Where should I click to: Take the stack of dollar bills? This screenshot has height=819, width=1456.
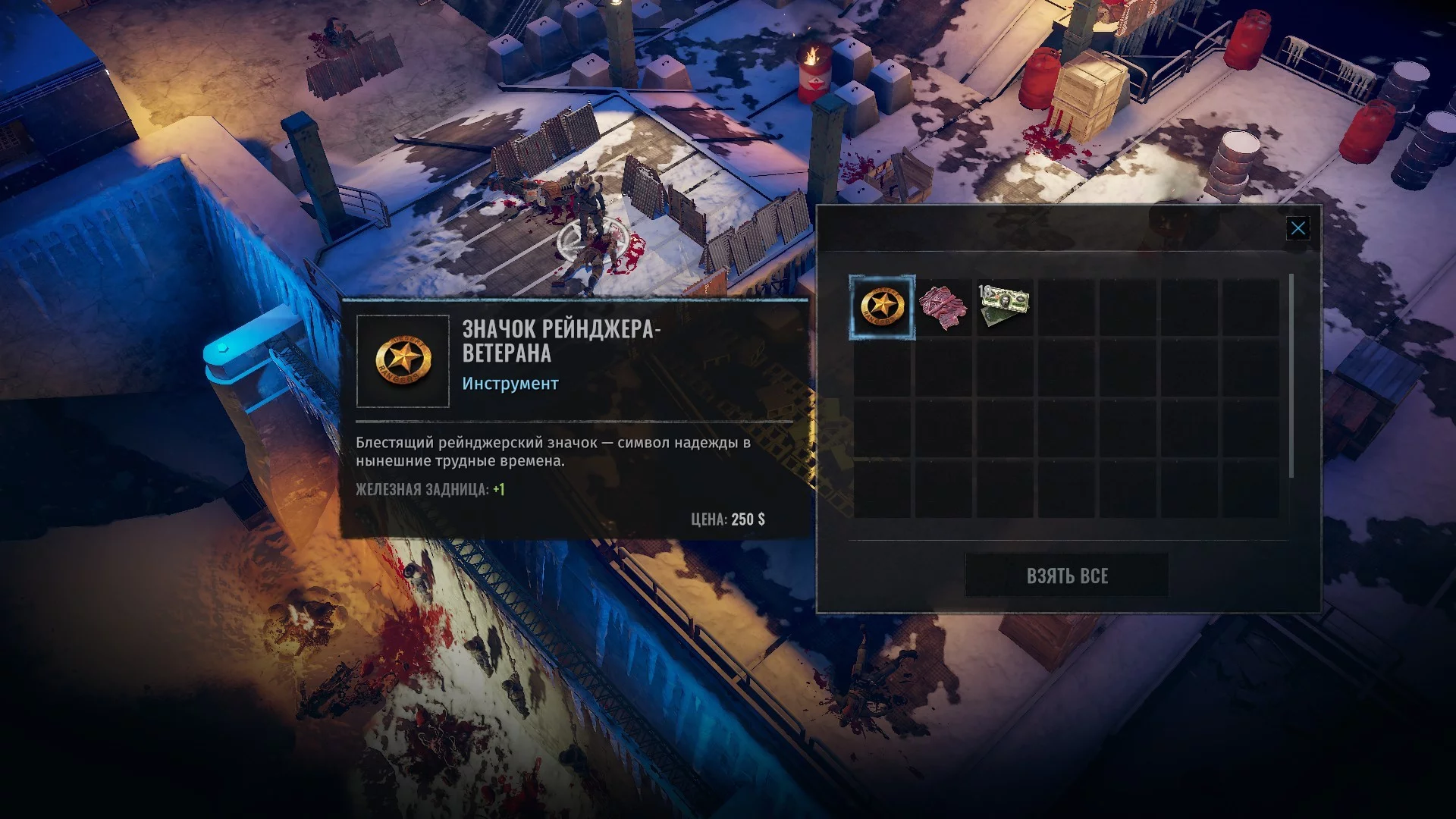tap(1005, 307)
